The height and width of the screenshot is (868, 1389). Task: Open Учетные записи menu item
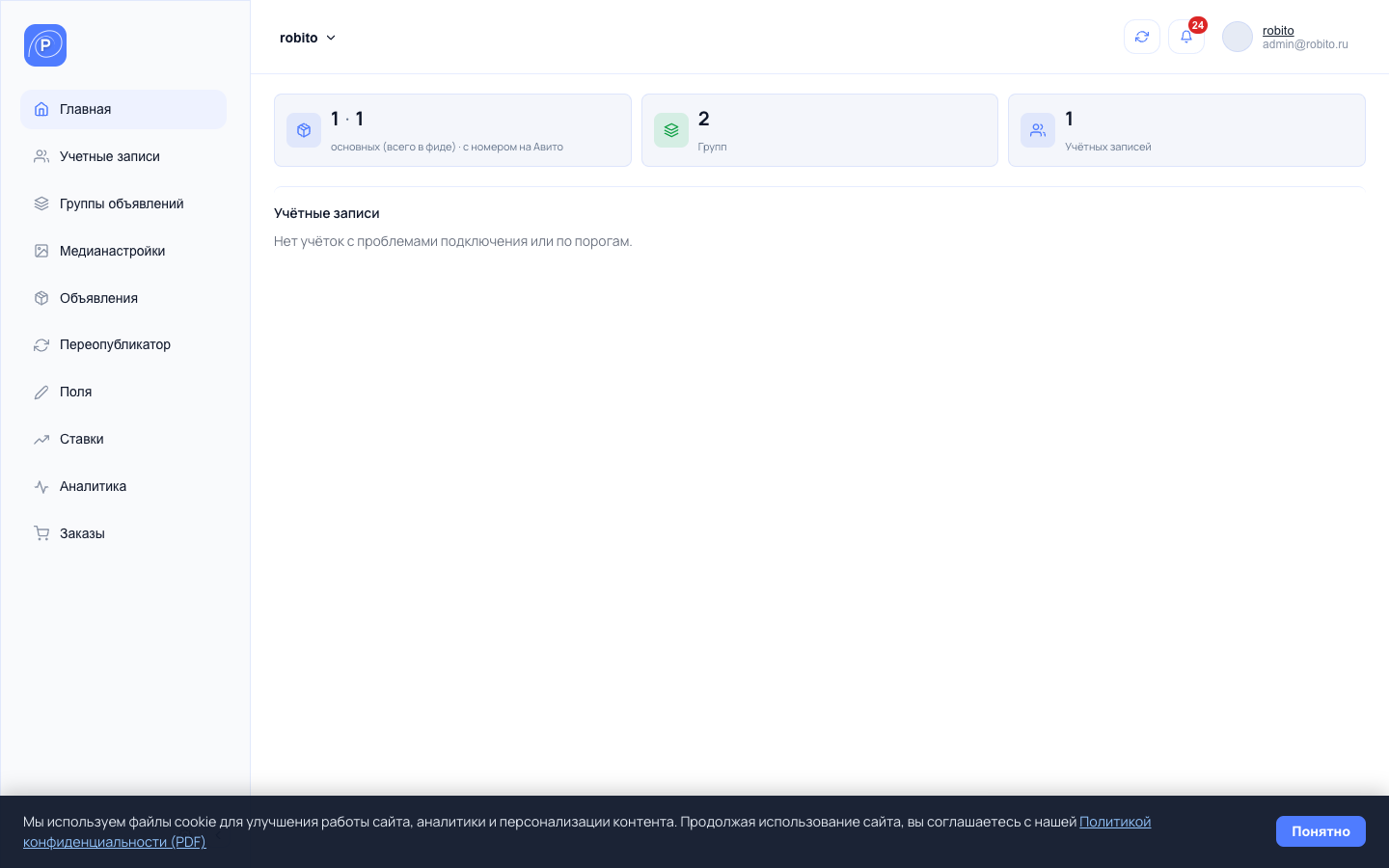pos(123,156)
